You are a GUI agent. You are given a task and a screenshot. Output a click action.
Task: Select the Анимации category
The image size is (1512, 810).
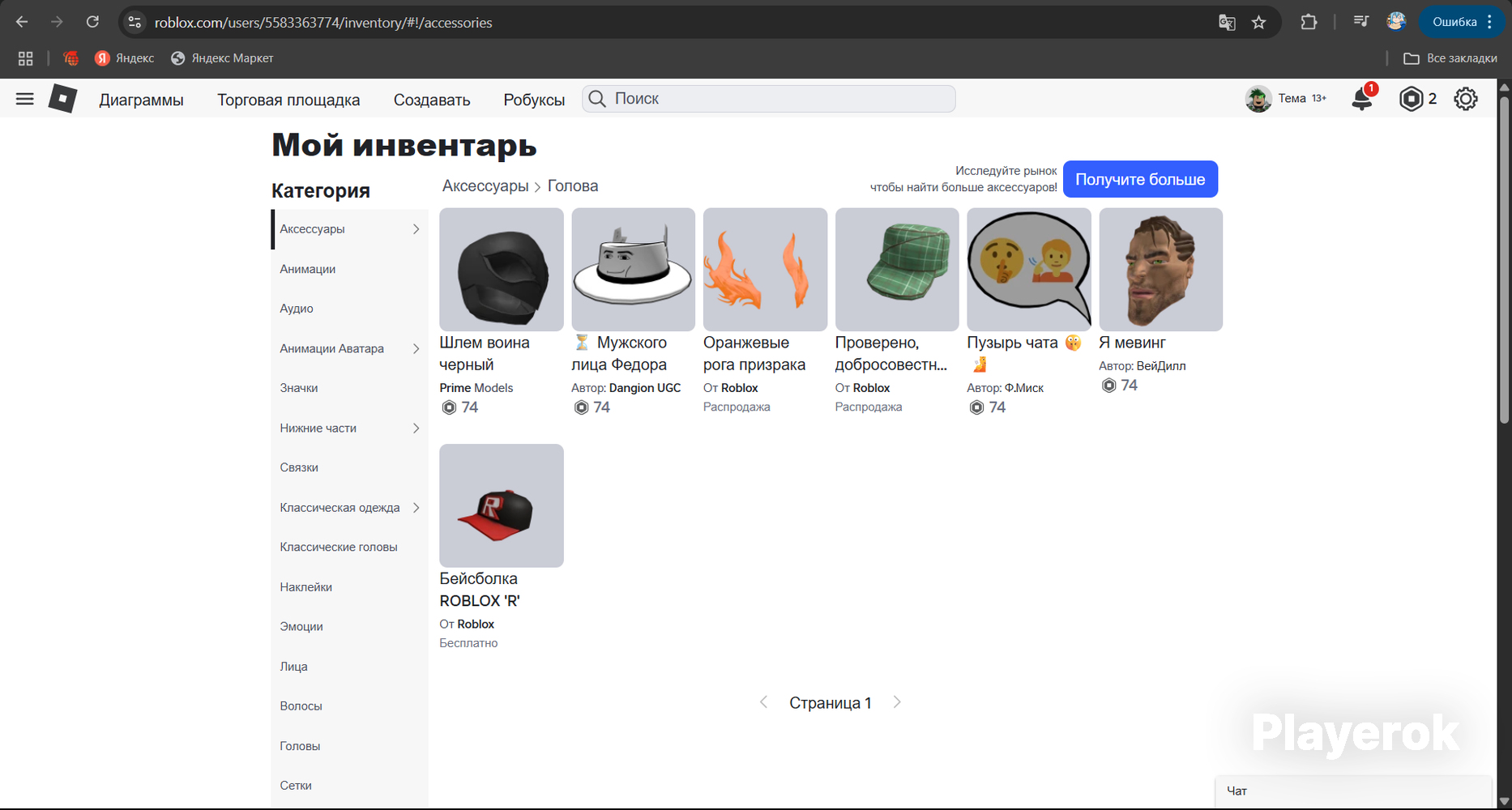349,269
